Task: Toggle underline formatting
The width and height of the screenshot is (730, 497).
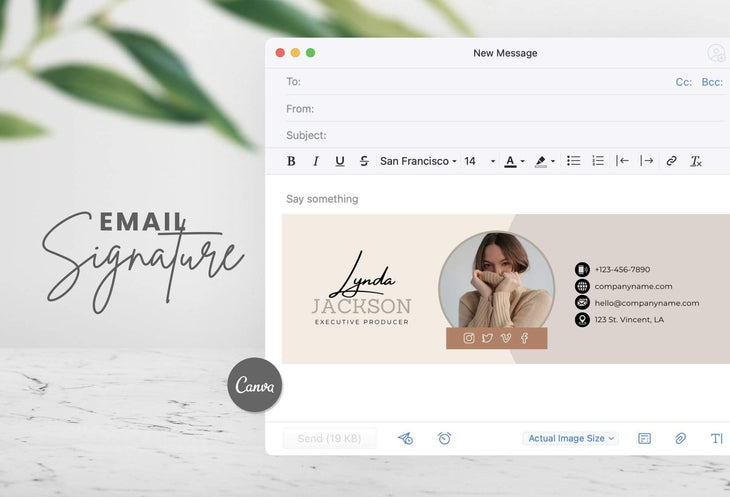Action: pos(340,161)
